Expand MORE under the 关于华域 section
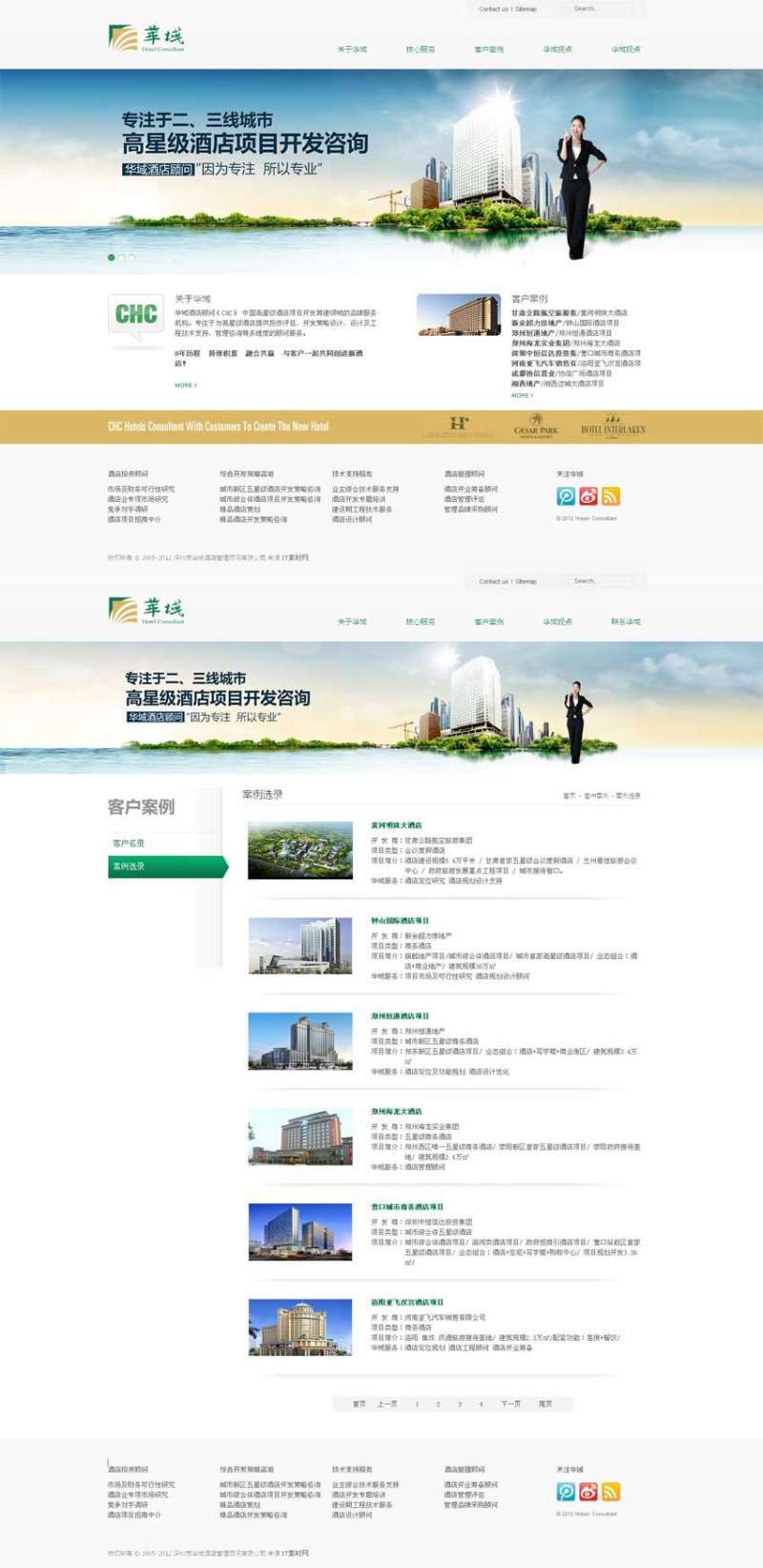Image resolution: width=763 pixels, height=1568 pixels. (185, 386)
